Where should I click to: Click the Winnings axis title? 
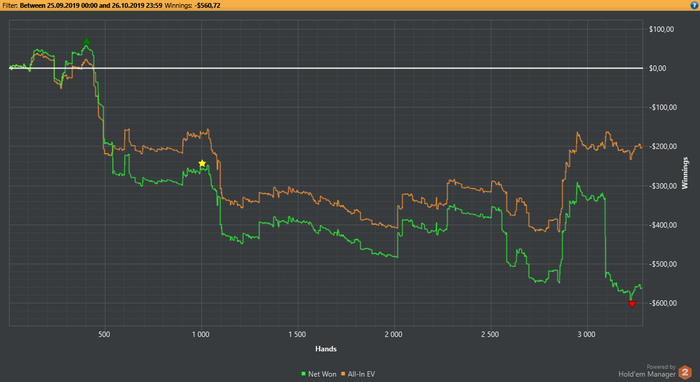click(x=685, y=173)
